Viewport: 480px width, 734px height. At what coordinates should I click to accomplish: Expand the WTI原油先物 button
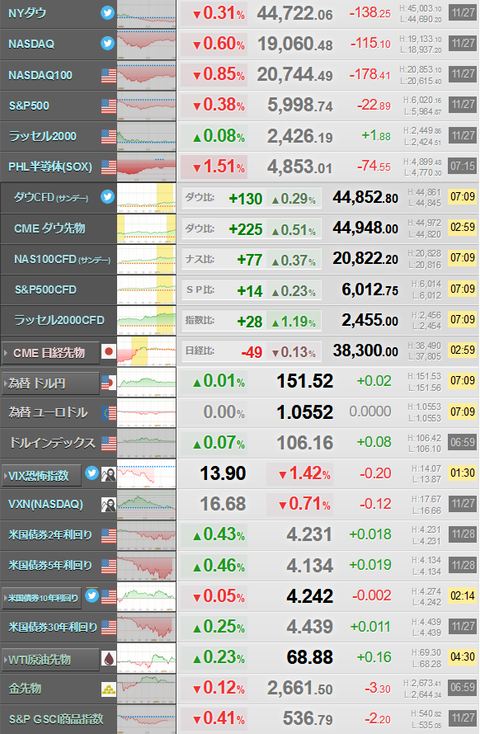coord(51,660)
